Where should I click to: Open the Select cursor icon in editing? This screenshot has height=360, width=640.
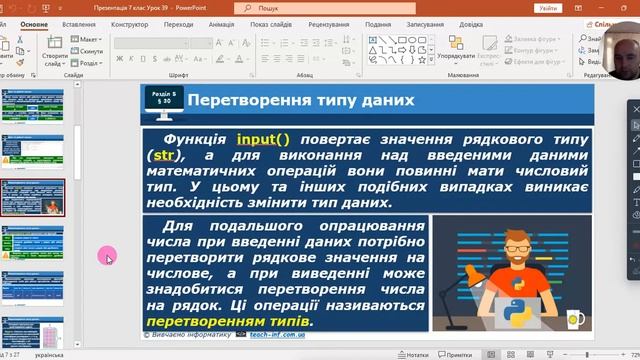tap(582, 62)
